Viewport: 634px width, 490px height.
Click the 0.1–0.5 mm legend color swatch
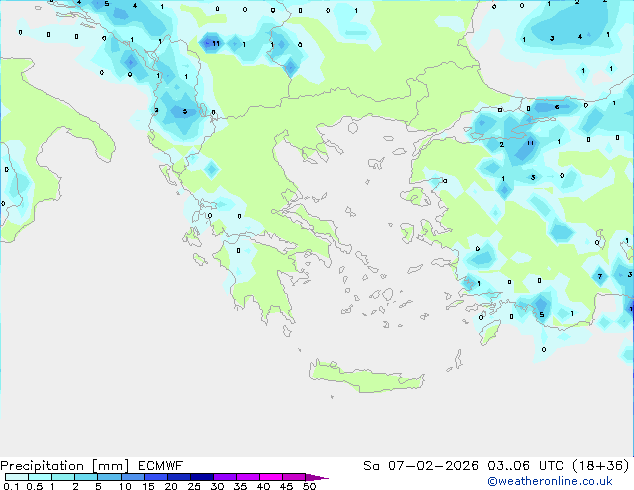coord(17,477)
